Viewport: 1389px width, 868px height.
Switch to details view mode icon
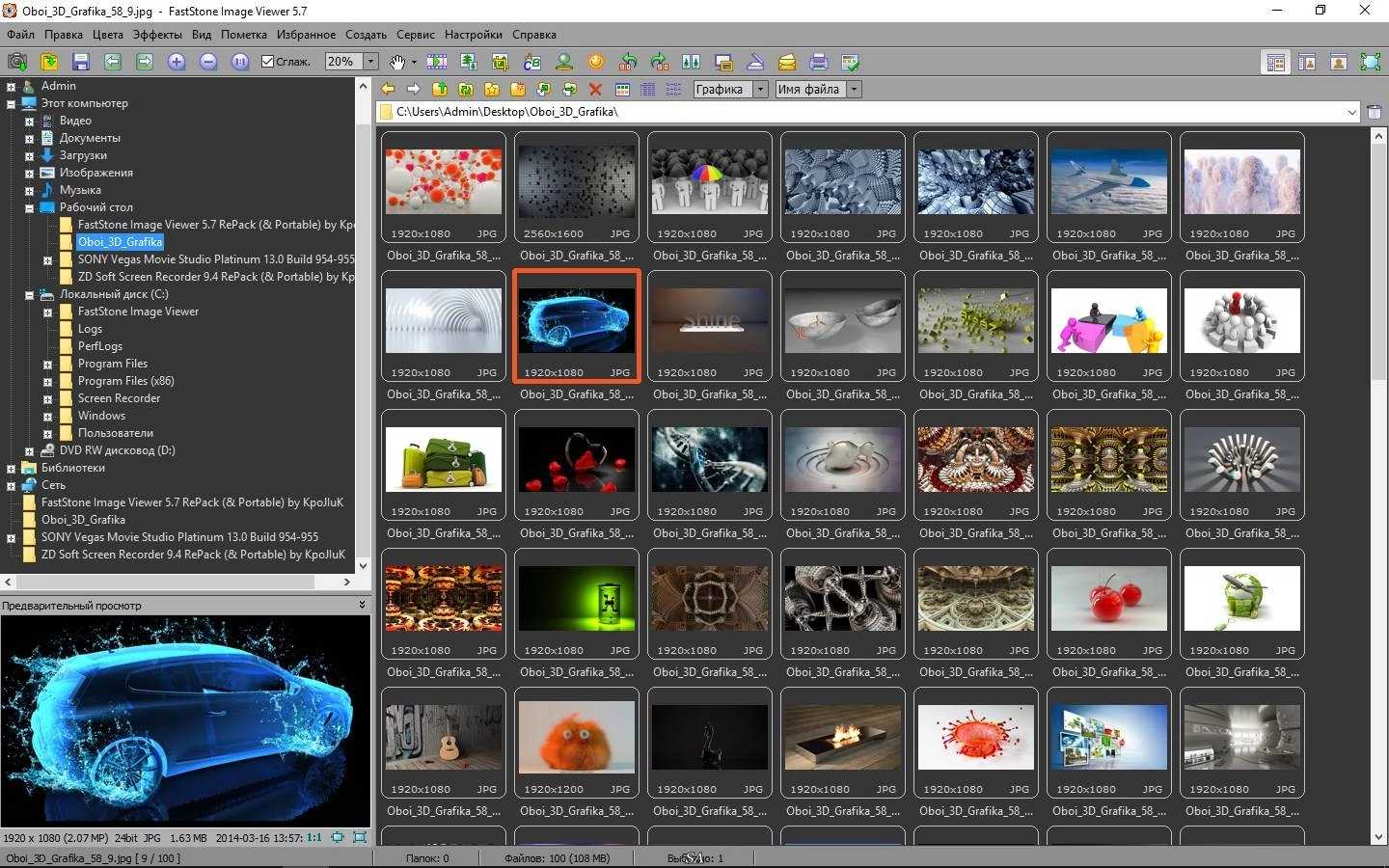648,90
